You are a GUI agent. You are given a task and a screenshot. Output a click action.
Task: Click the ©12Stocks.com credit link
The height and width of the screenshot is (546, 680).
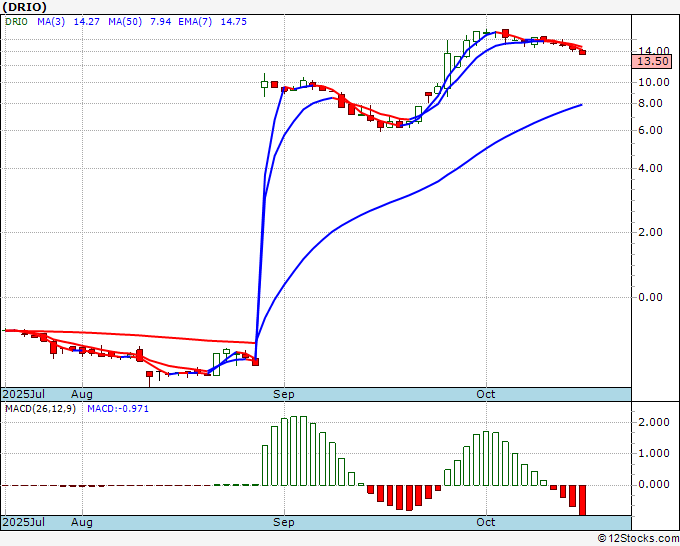pos(638,539)
